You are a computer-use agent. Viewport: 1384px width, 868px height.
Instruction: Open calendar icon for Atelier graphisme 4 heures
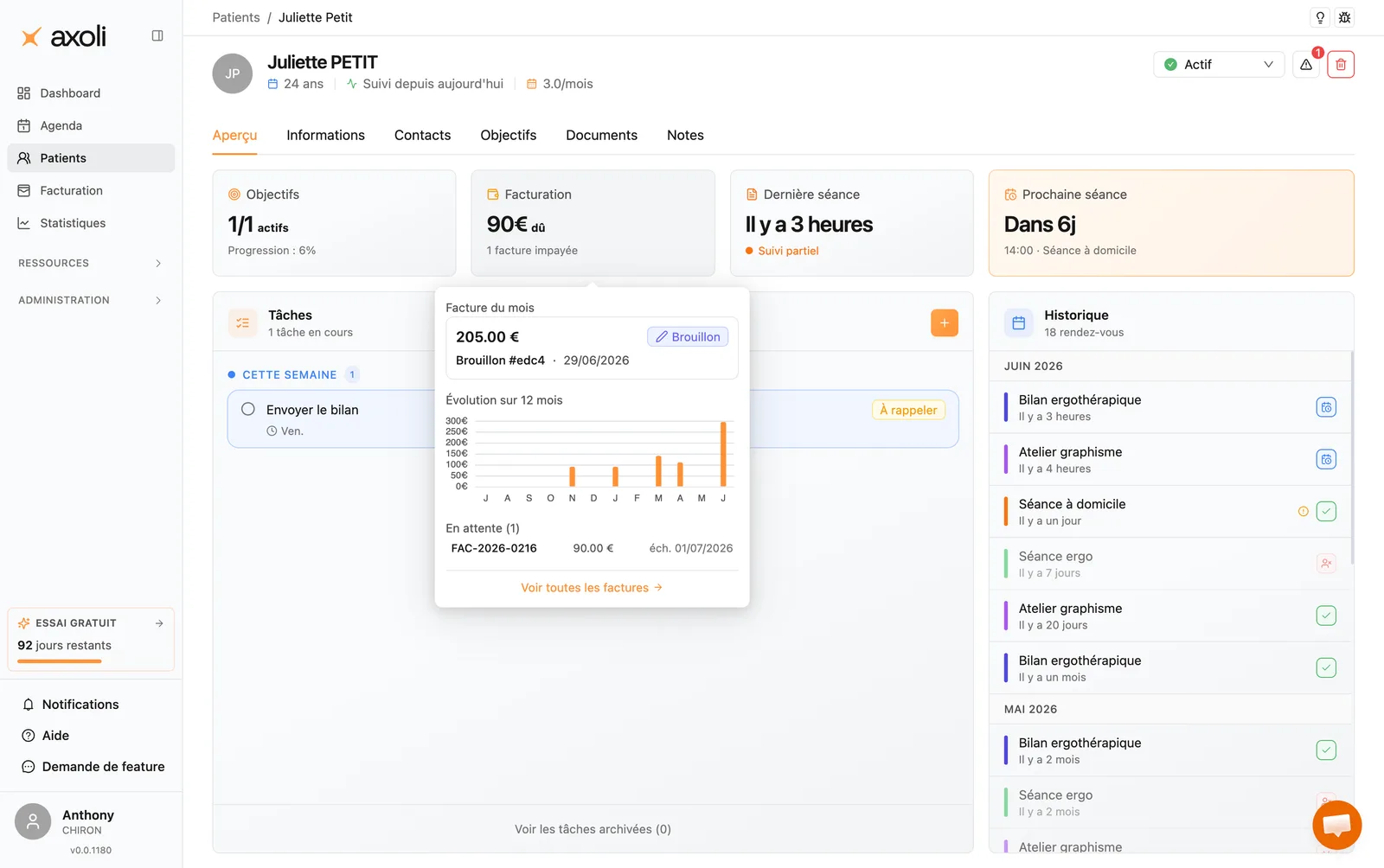pos(1326,459)
